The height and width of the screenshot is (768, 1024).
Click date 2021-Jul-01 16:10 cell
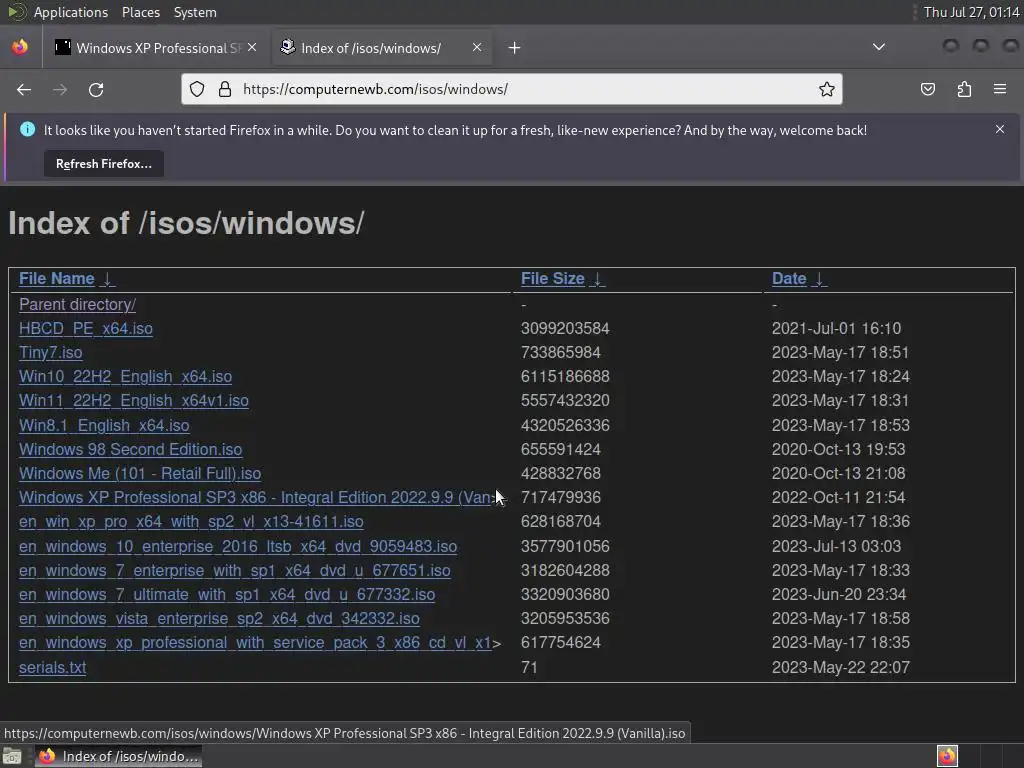836,328
